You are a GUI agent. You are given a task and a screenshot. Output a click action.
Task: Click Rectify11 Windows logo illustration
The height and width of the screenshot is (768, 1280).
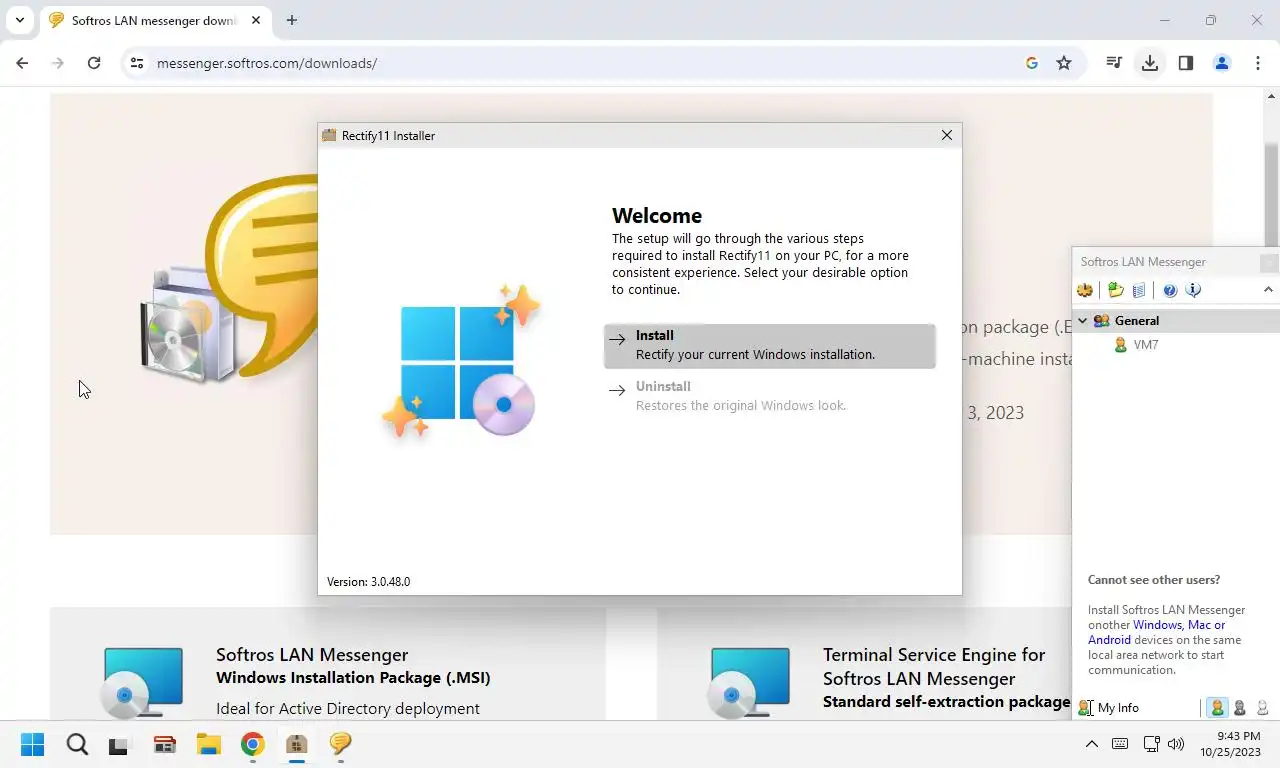(461, 362)
